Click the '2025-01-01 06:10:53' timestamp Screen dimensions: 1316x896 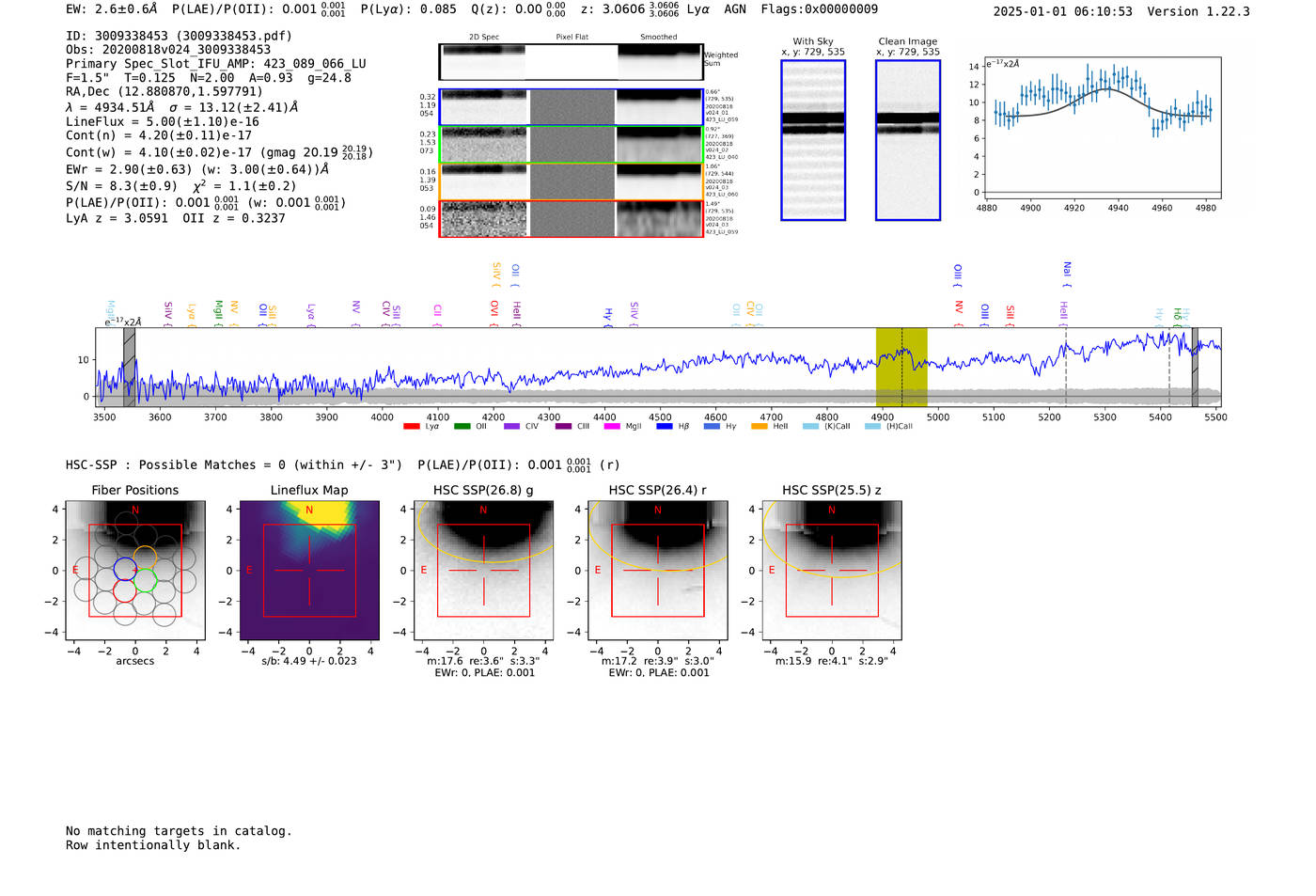pos(1062,12)
